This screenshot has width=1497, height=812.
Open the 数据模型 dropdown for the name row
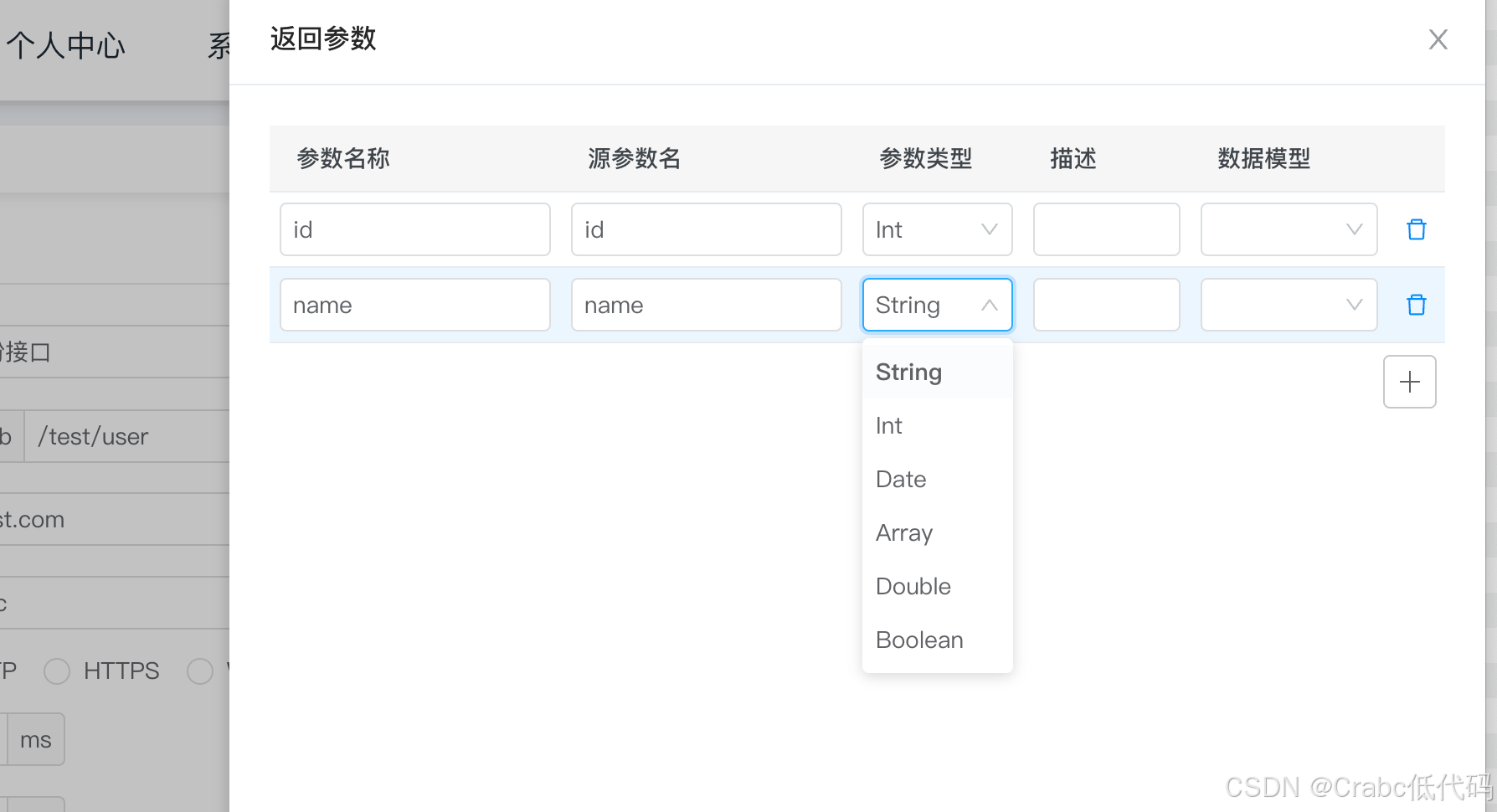(x=1289, y=304)
